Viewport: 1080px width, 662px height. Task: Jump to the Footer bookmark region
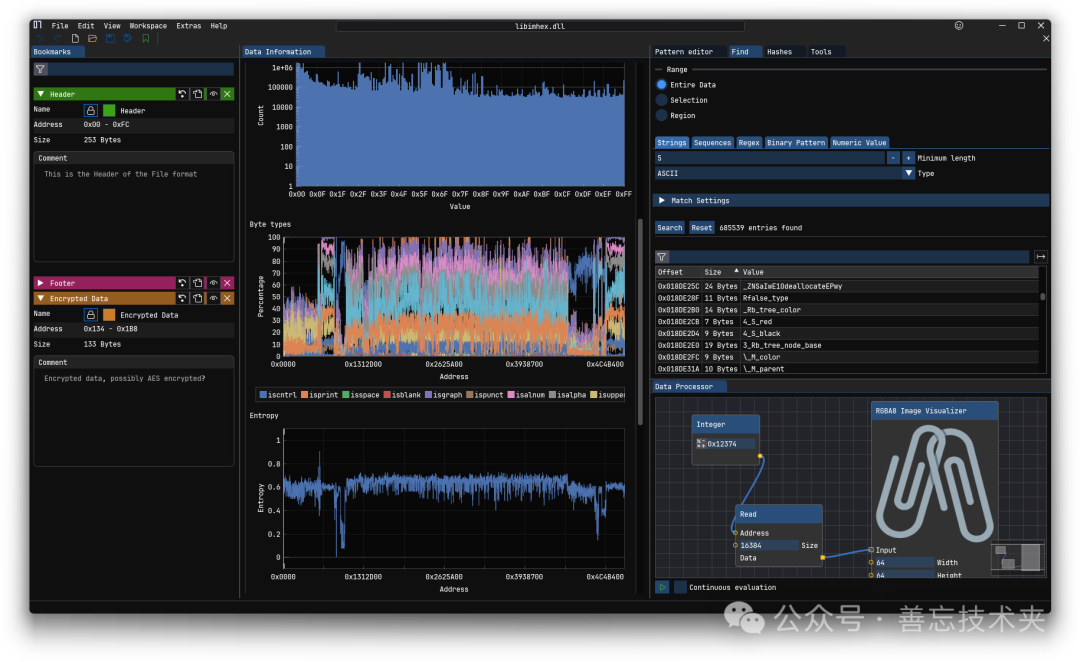click(x=183, y=283)
